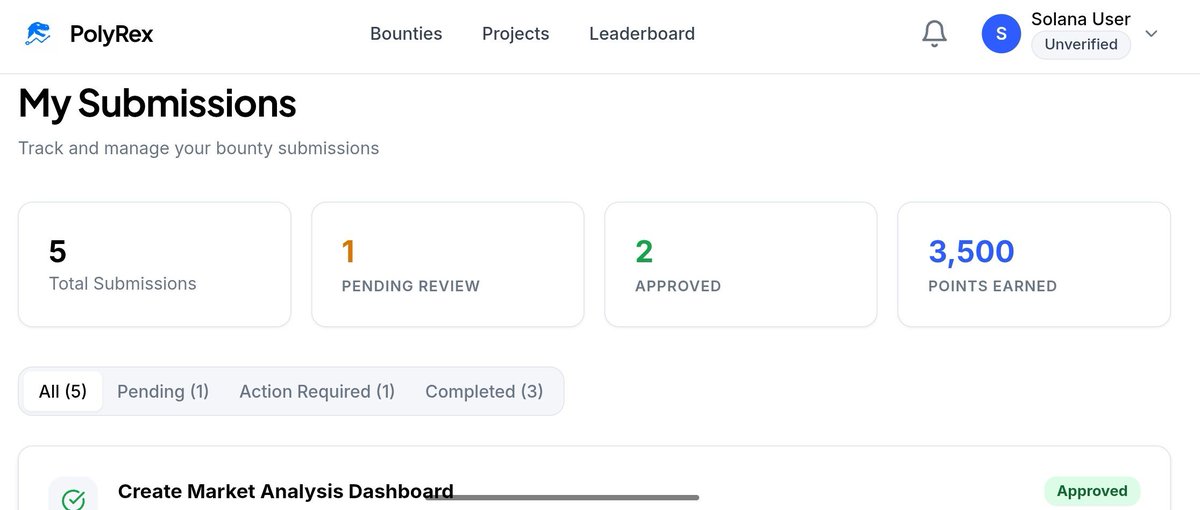Screen dimensions: 1200x510
Task: Click the Unverified status badge
Action: 1081,44
